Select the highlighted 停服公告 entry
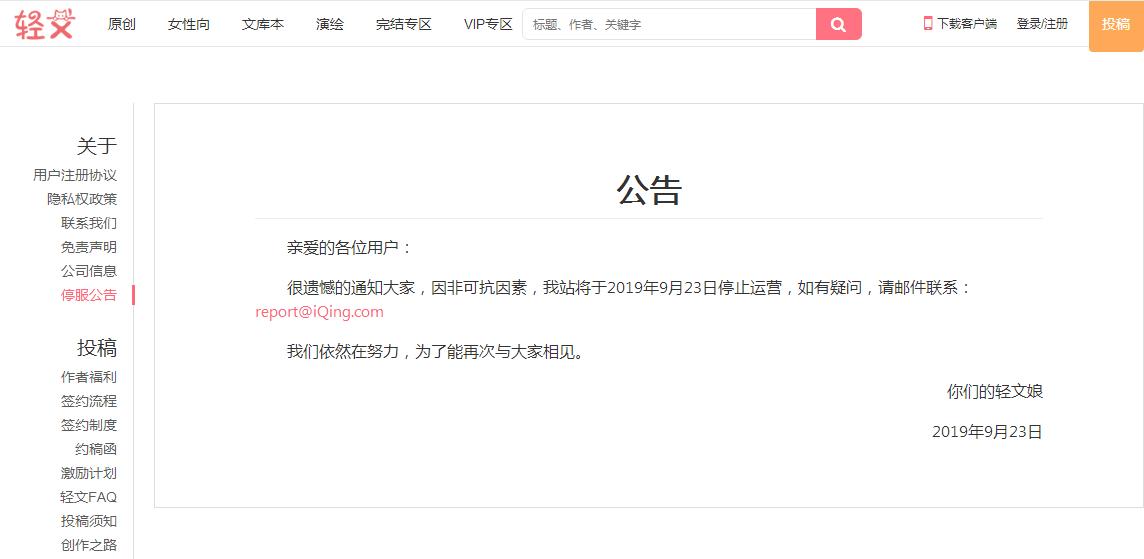 88,295
